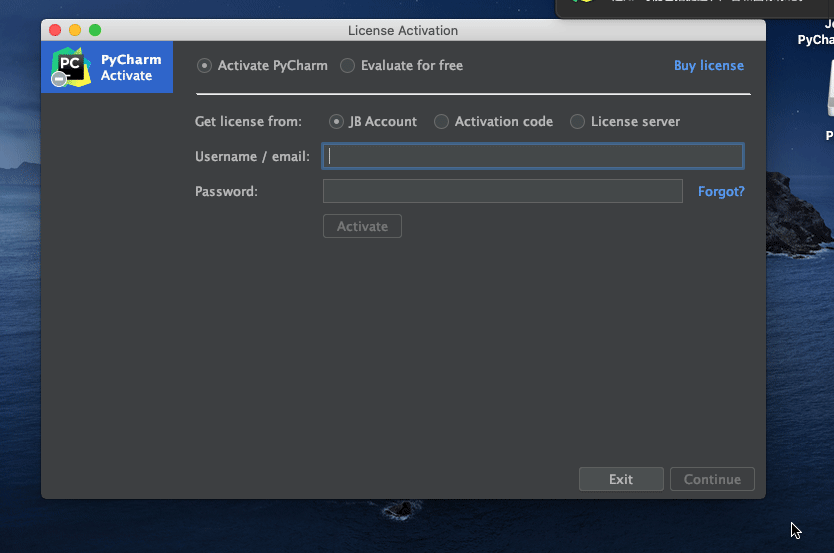Viewport: 834px width, 553px height.
Task: Click the PyCharm PC logo icon
Action: [x=71, y=67]
